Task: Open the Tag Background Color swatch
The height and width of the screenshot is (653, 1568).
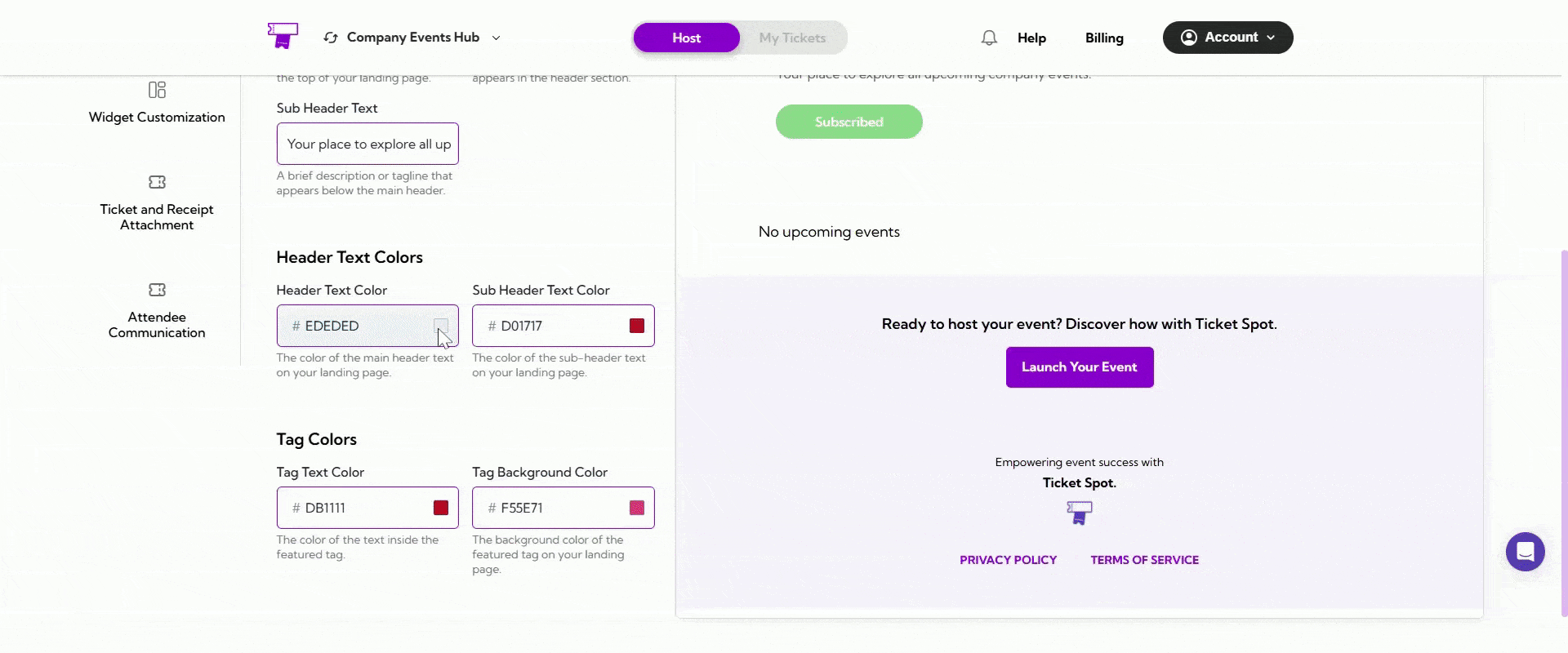Action: tap(637, 508)
